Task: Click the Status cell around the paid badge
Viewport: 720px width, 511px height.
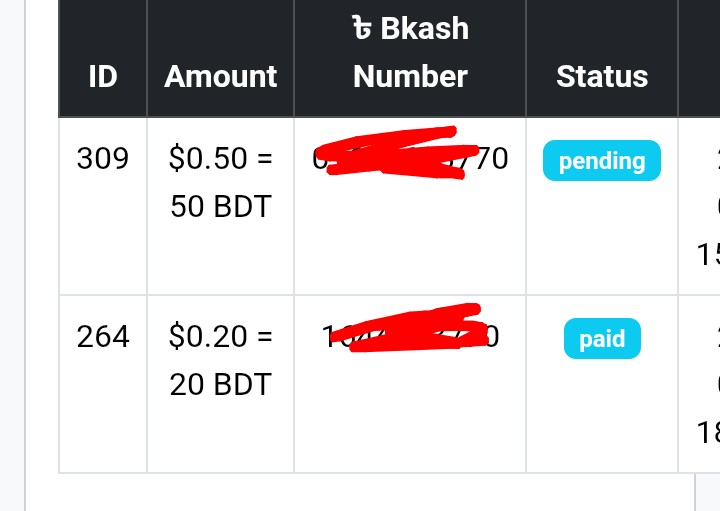Action: click(602, 384)
